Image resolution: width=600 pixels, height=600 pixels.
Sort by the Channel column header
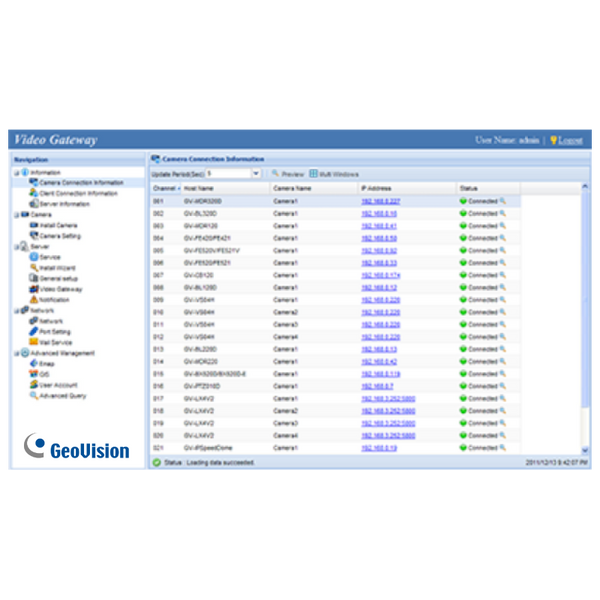coord(166,188)
